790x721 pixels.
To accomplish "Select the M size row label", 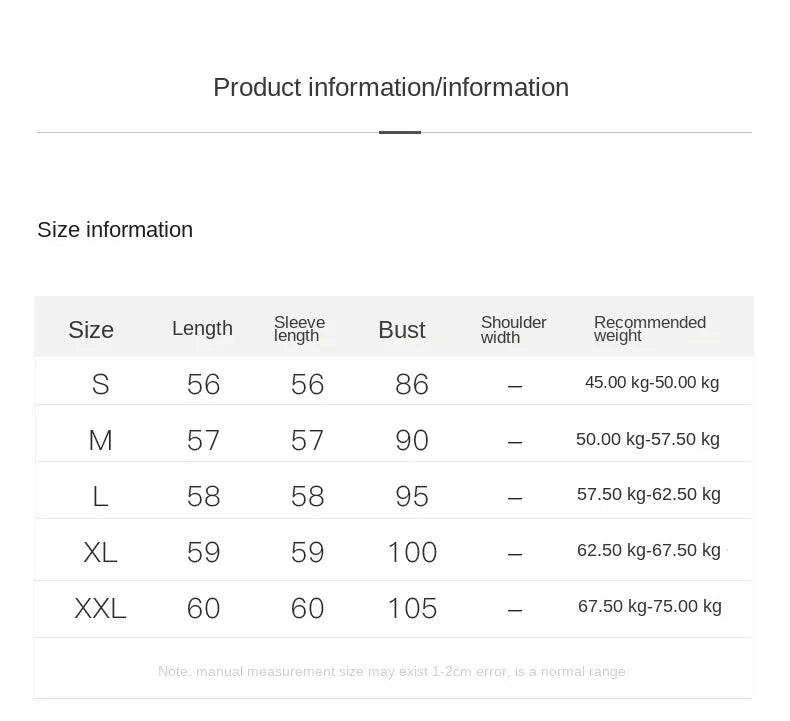I will (x=100, y=440).
